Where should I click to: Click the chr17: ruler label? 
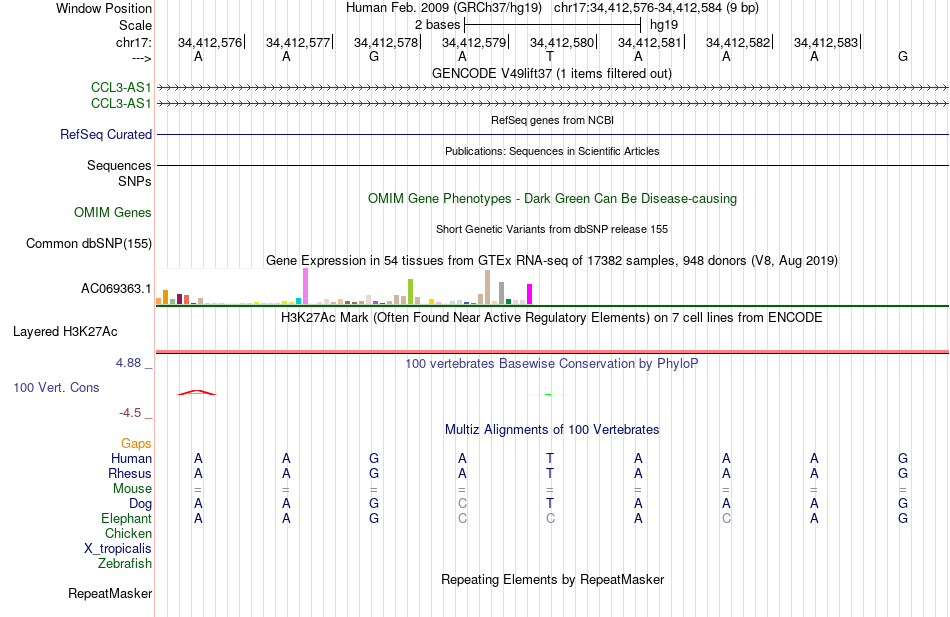click(x=133, y=42)
